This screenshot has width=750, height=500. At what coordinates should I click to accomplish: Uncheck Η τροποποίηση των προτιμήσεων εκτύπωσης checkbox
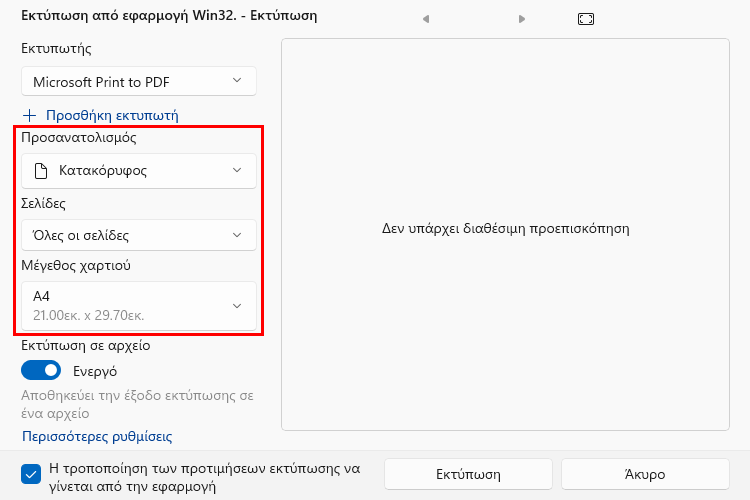click(x=31, y=475)
